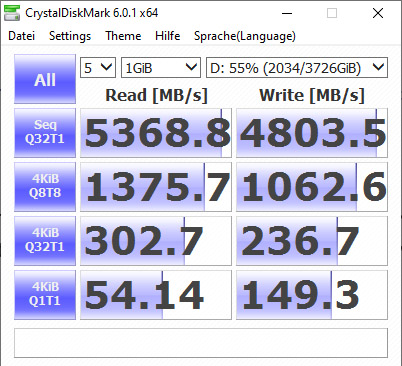Expand the test count dropdown showing 5
This screenshot has width=402, height=366.
98,68
